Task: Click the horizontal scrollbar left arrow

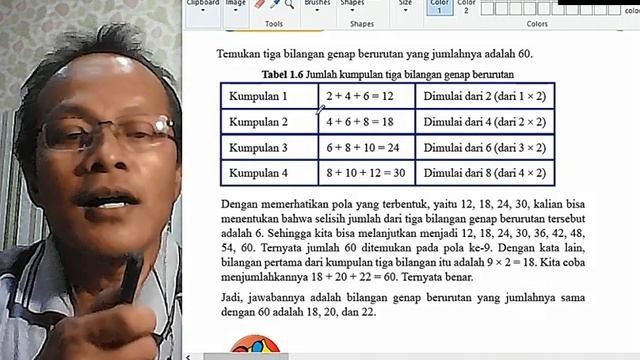Action: click(x=188, y=357)
